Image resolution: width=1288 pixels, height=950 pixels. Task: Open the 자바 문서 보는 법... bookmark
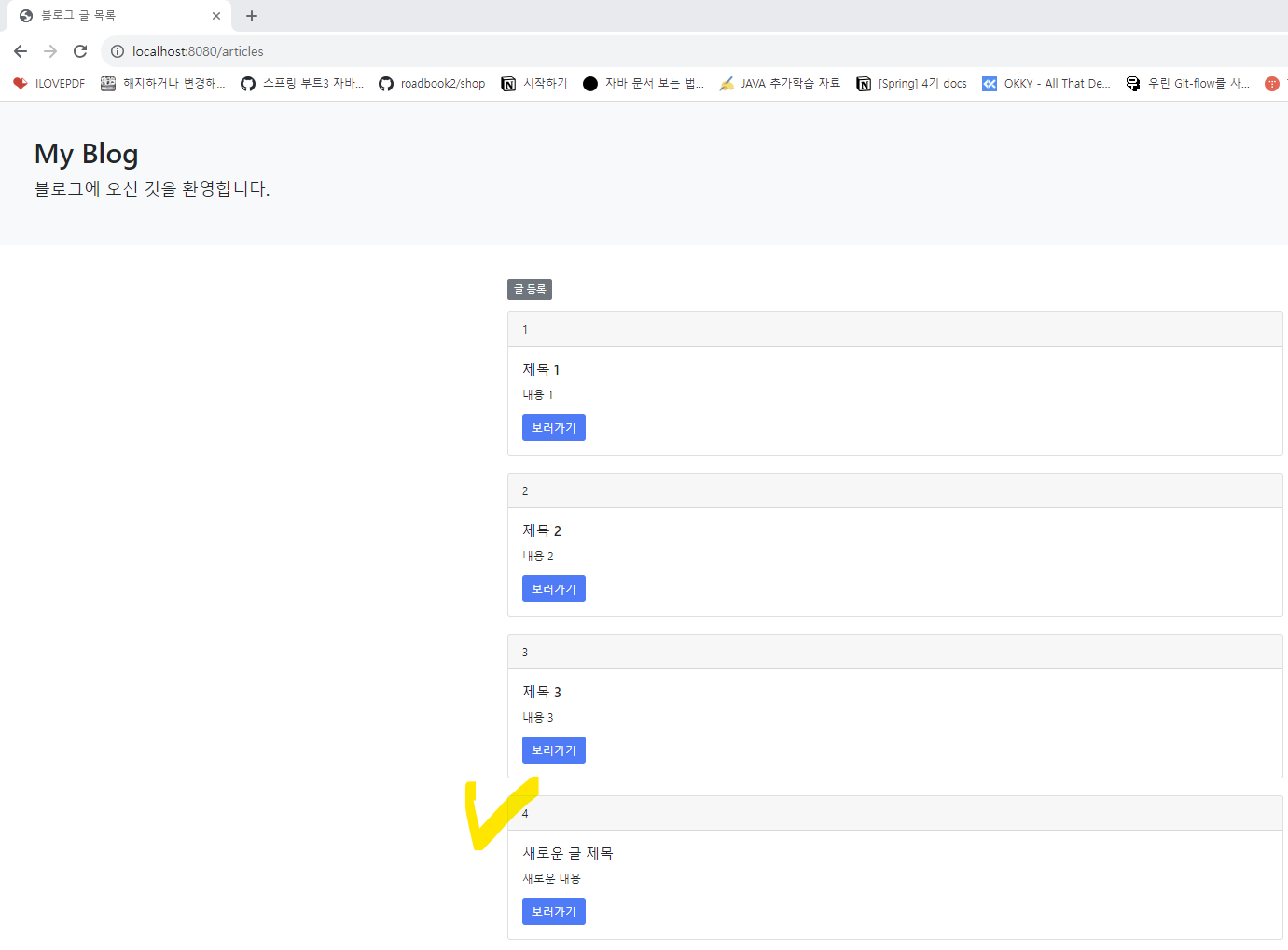click(644, 83)
